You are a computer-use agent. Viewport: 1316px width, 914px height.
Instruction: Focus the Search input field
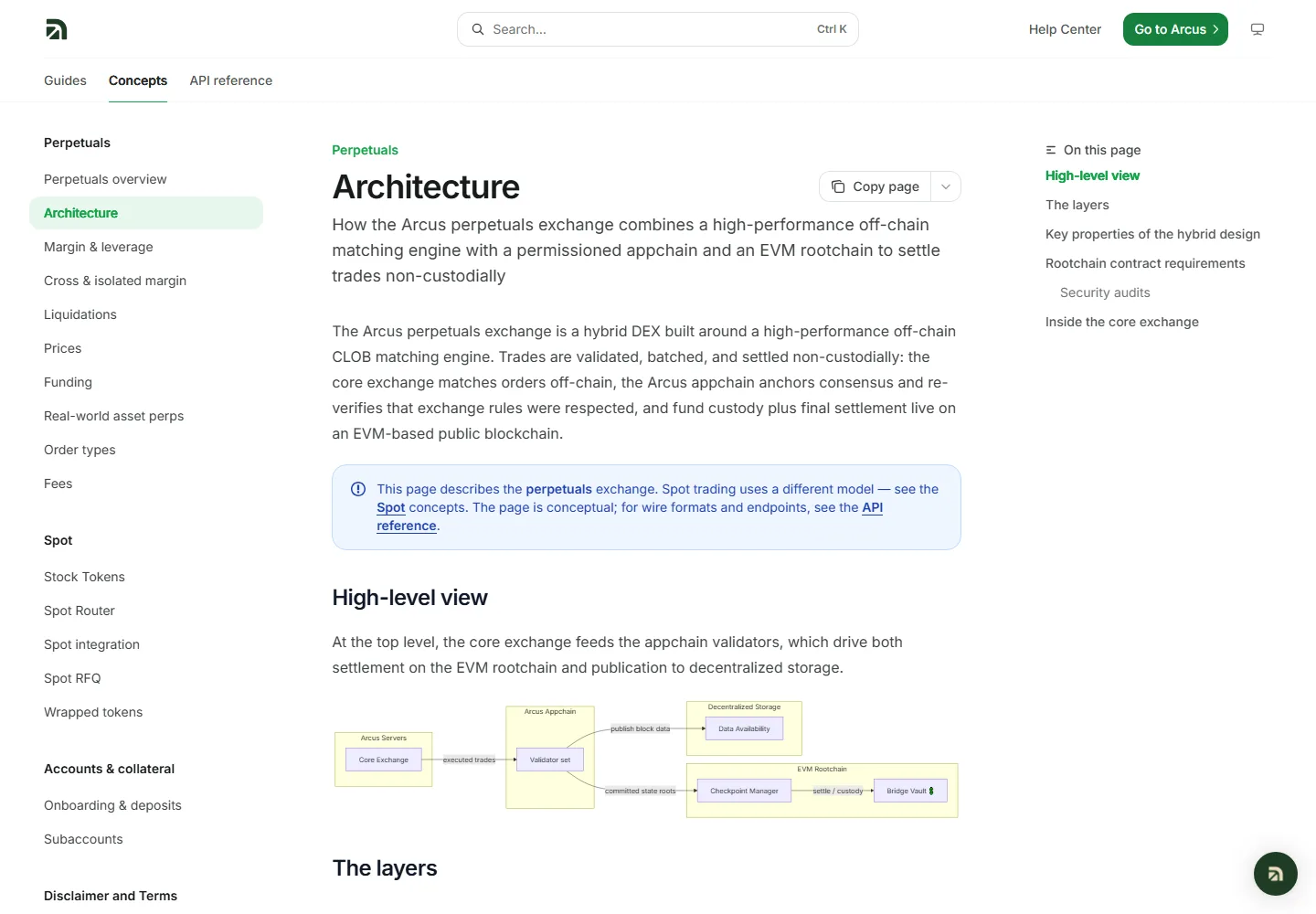pyautogui.click(x=658, y=29)
